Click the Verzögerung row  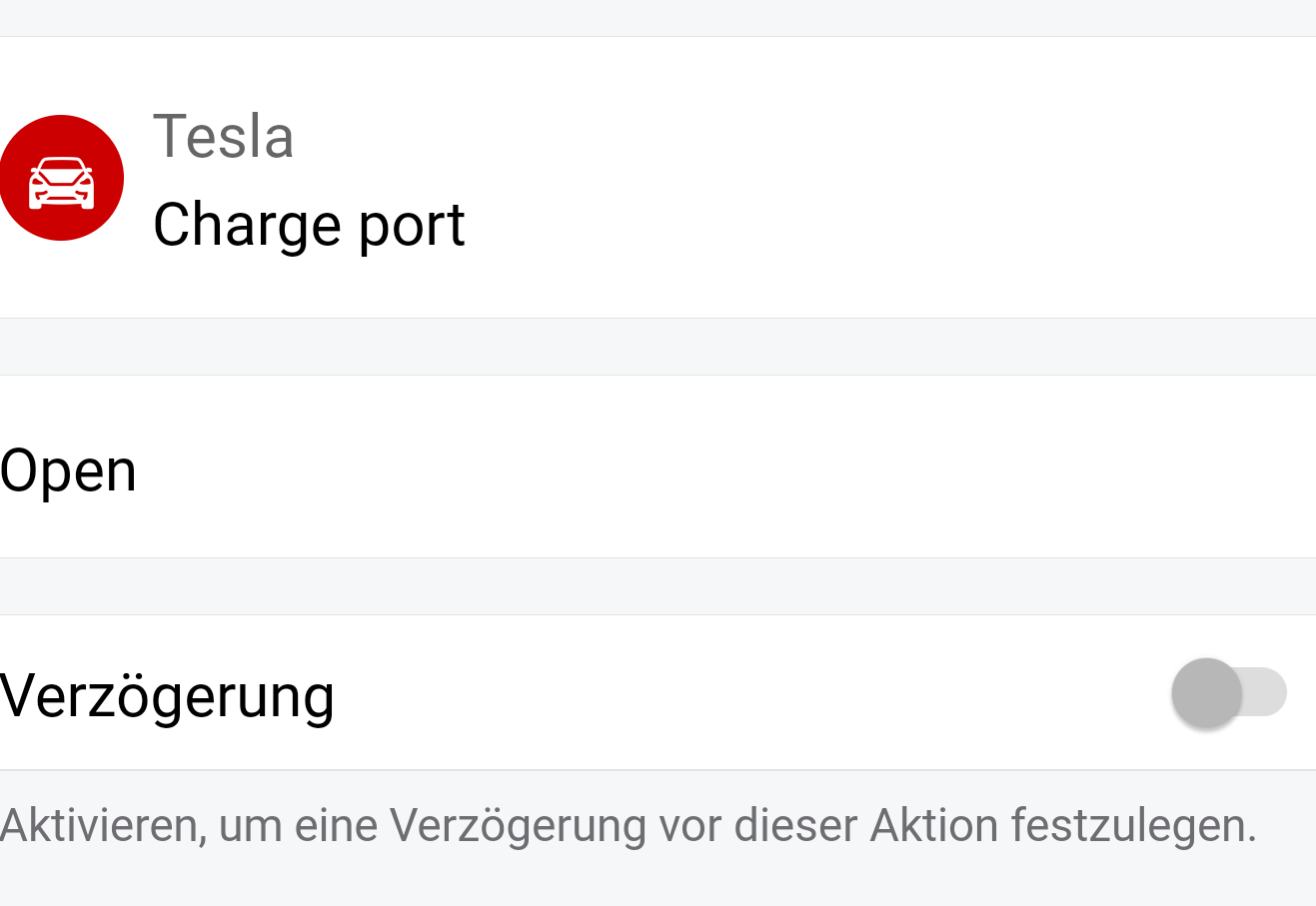(658, 692)
